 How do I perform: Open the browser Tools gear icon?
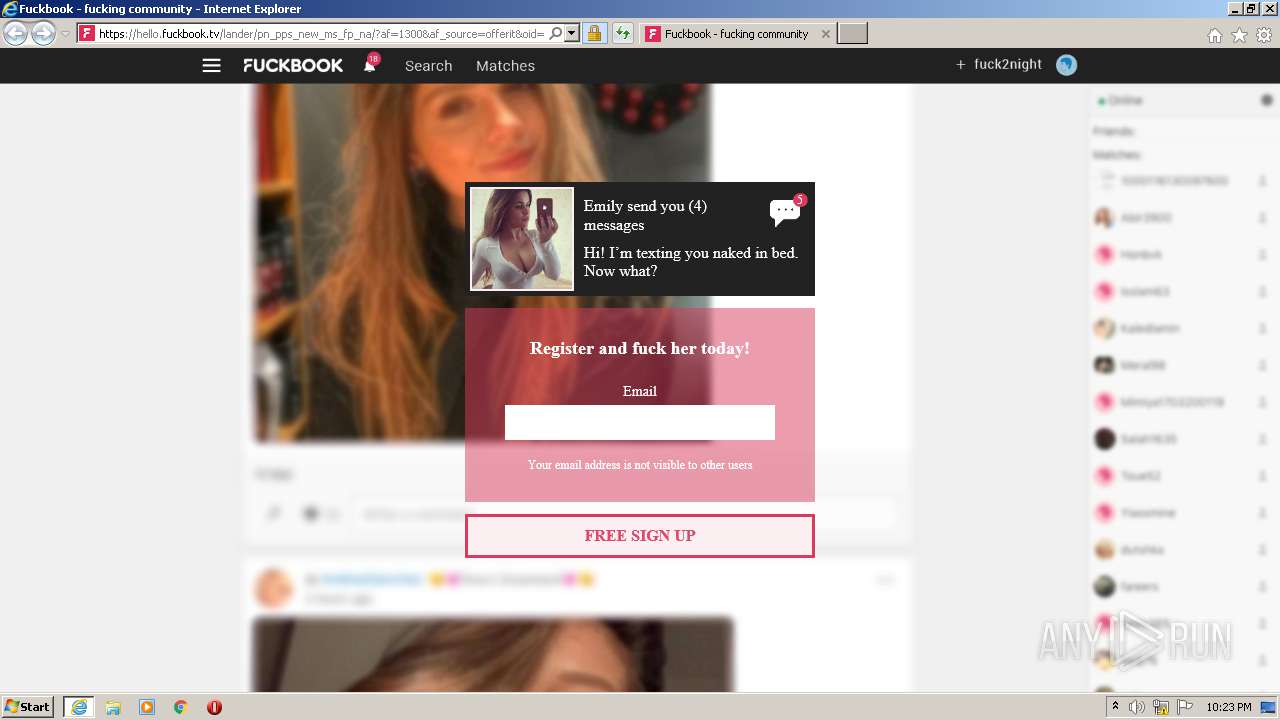pyautogui.click(x=1264, y=35)
